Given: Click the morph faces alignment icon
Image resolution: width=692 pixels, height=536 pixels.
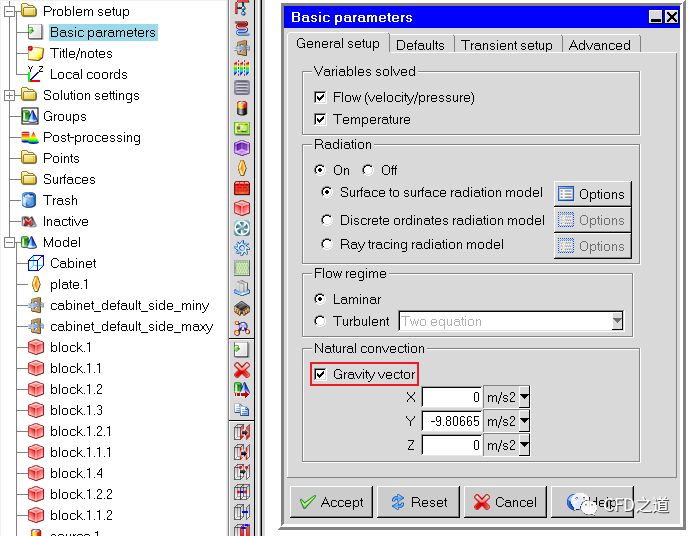Looking at the screenshot, I should point(242,431).
